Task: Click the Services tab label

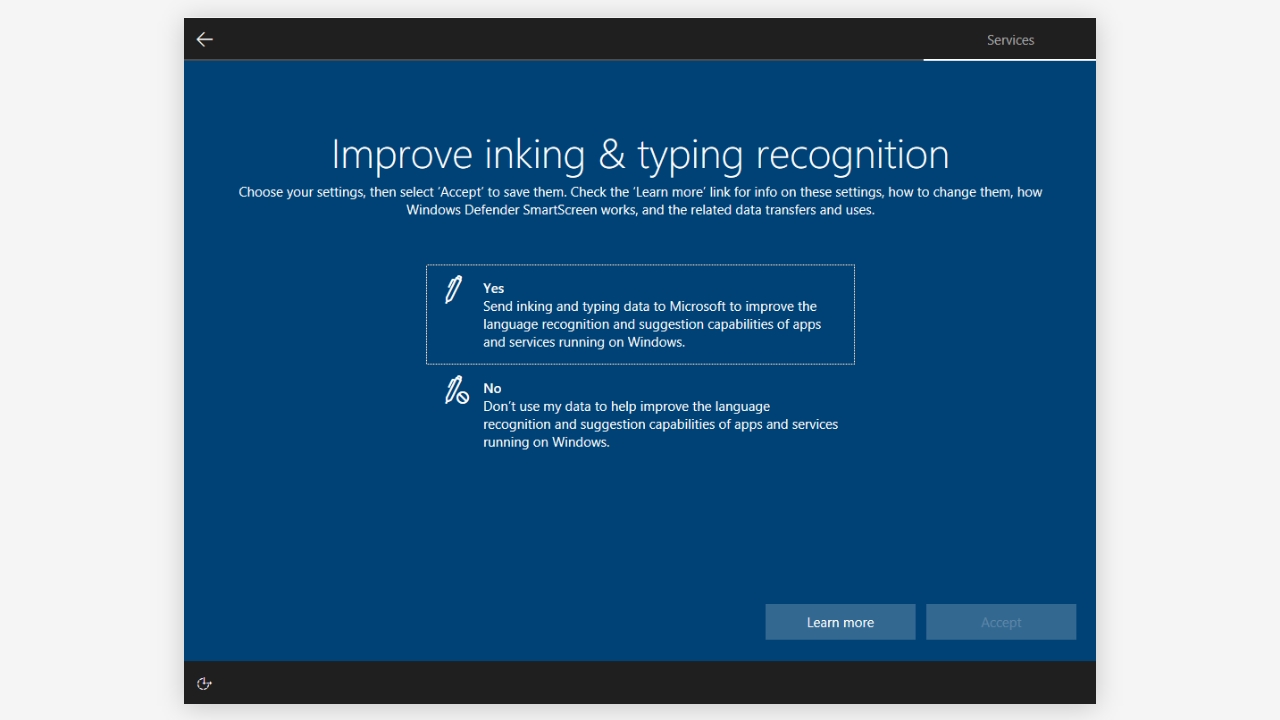Action: click(x=1010, y=40)
